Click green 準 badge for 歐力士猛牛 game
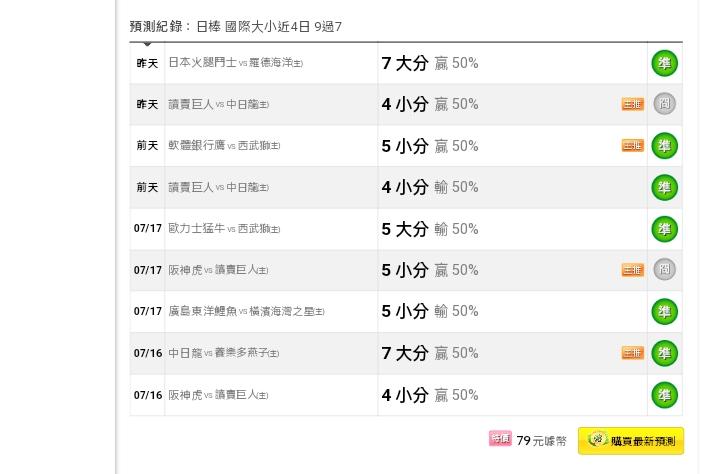This screenshot has width=720, height=474. (664, 229)
